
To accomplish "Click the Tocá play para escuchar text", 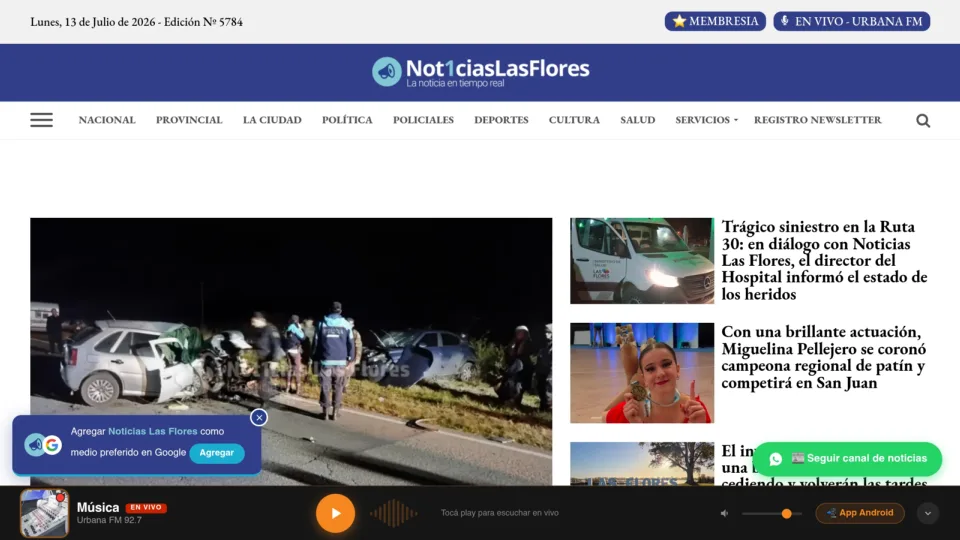I will click(x=500, y=513).
